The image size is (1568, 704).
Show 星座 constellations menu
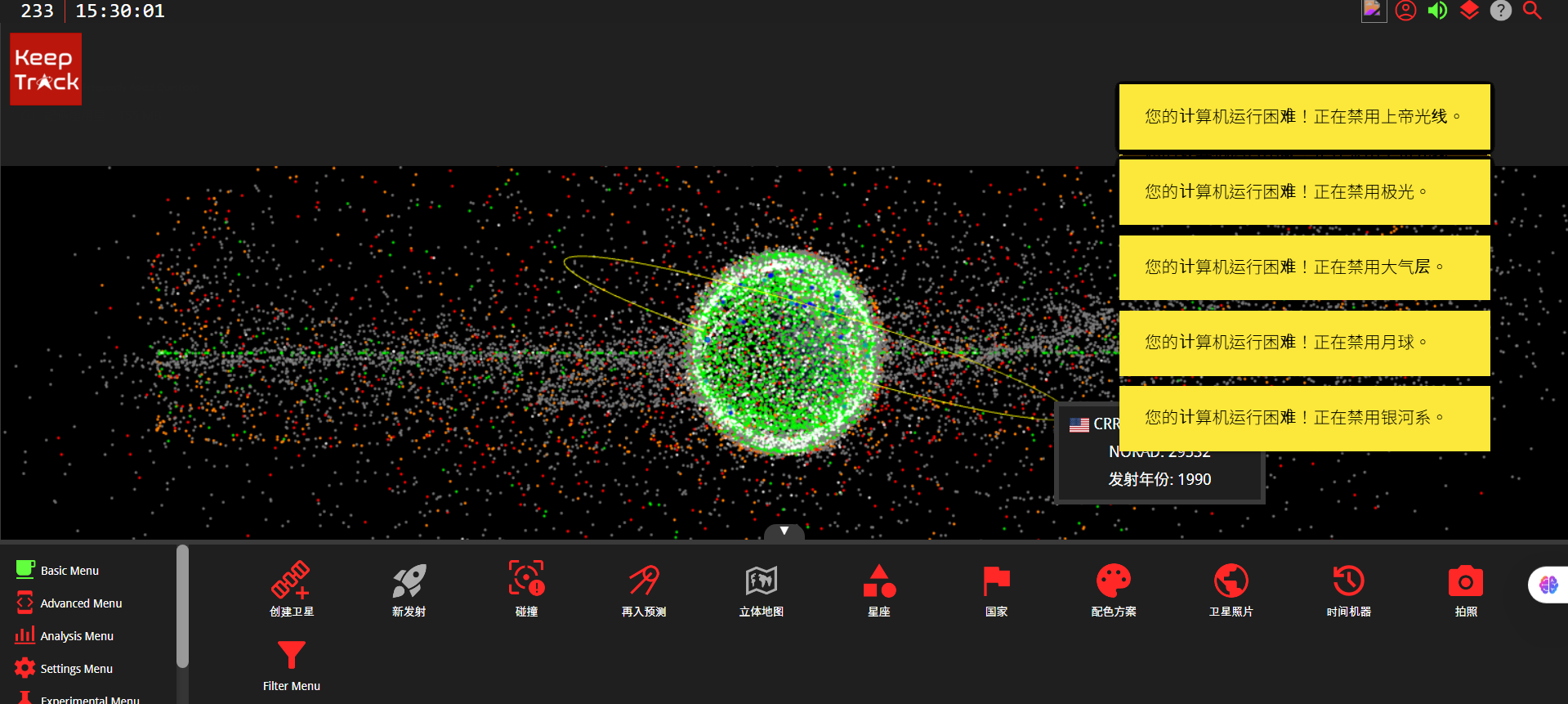[878, 588]
